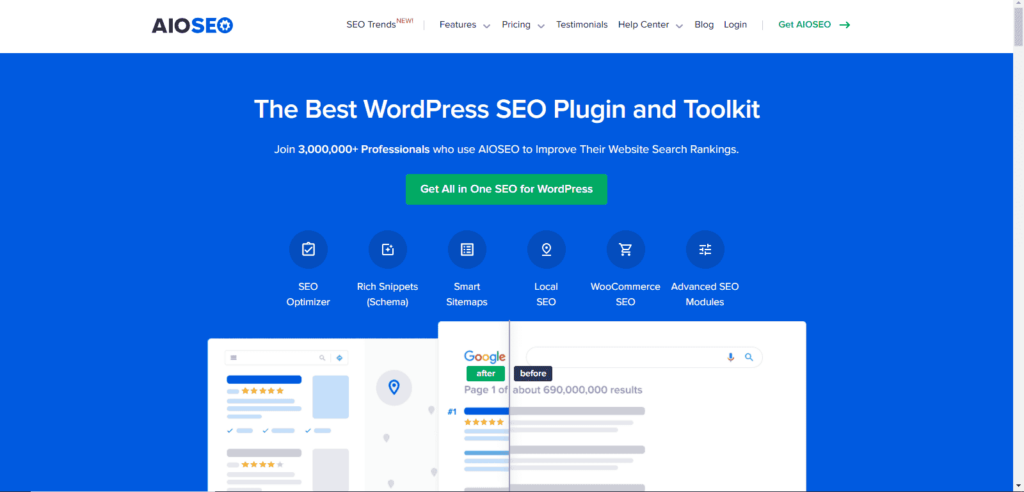Expand the Features dropdown chevron
This screenshot has height=492, width=1024.
(x=487, y=26)
